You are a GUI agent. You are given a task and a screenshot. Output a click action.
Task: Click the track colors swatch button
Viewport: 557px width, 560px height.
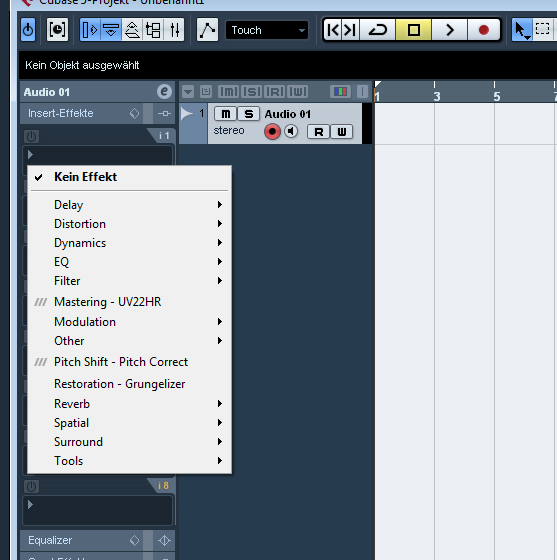pyautogui.click(x=340, y=92)
